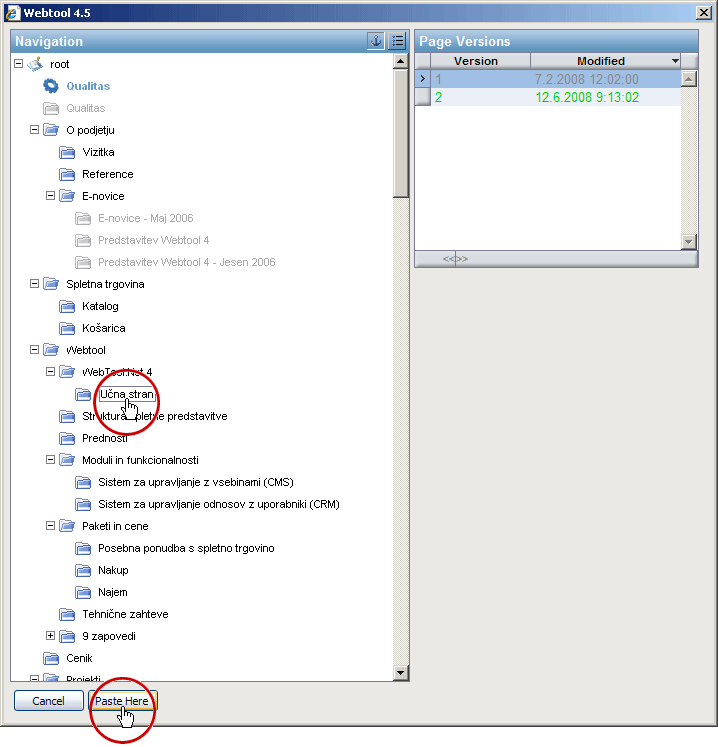The height and width of the screenshot is (747, 718).
Task: Click the anchor icon in Navigation header
Action: click(x=376, y=41)
